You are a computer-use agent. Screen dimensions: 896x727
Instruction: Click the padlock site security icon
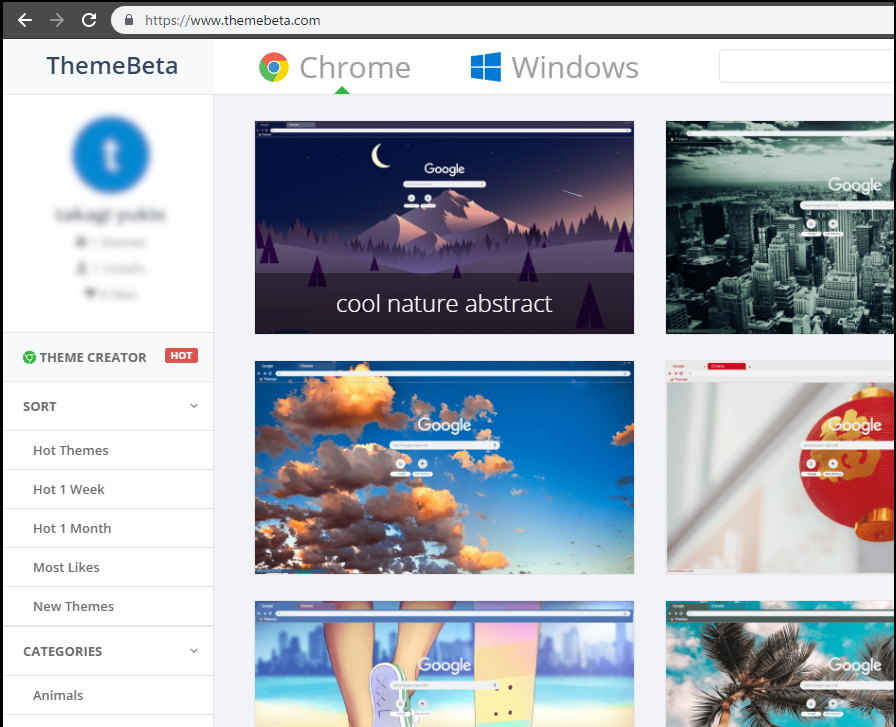[x=129, y=20]
